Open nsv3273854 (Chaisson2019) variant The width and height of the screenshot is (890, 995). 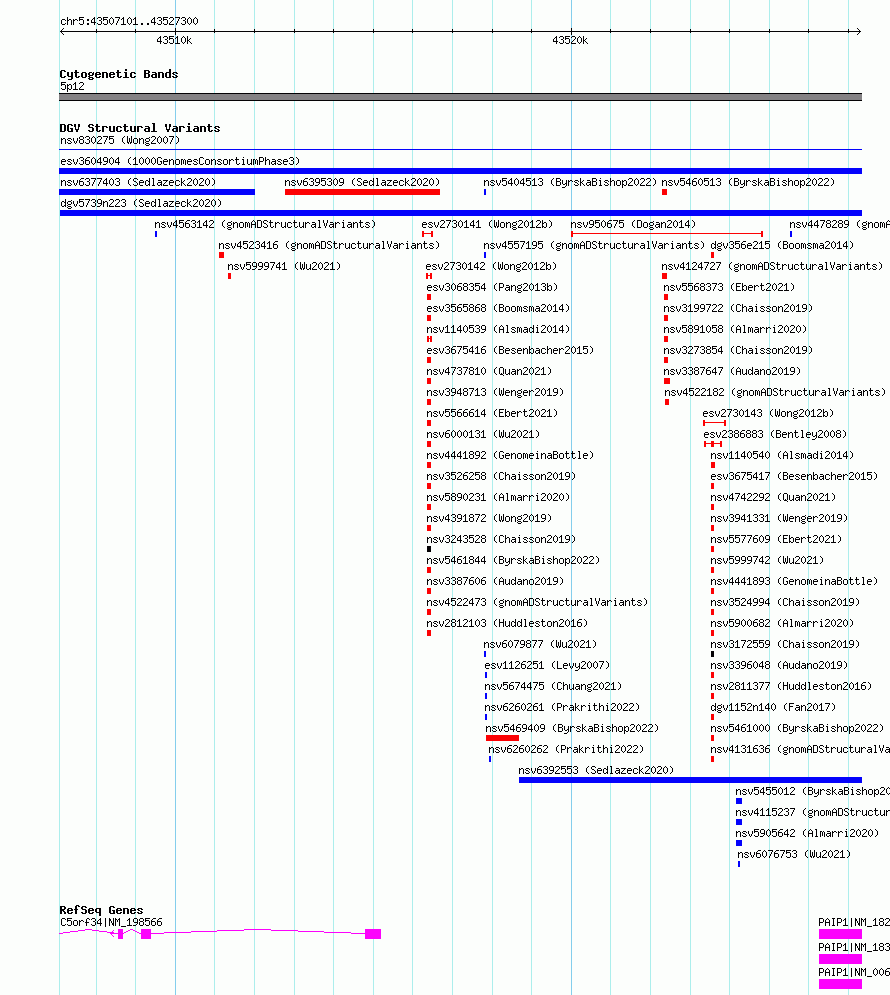pyautogui.click(x=738, y=350)
